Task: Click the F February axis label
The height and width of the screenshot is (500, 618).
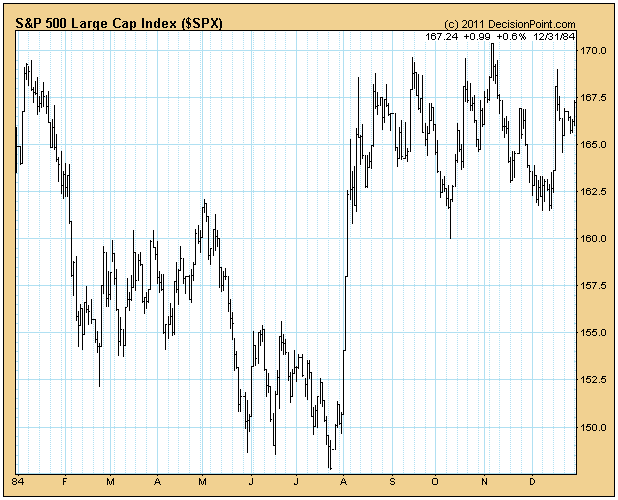Action: point(65,482)
